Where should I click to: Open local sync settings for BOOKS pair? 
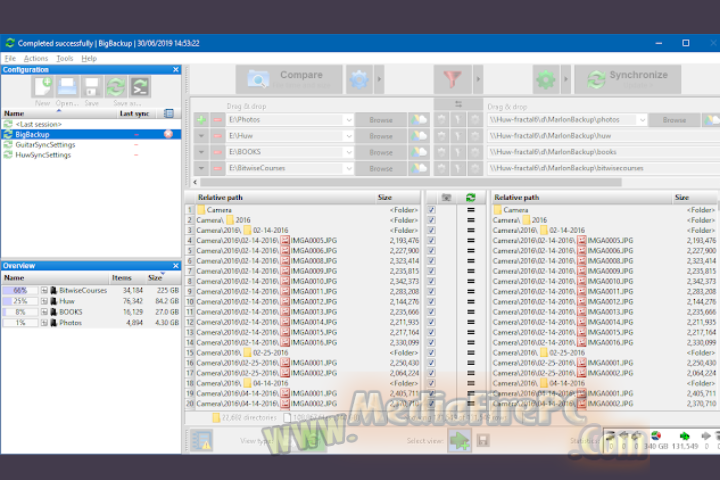click(x=475, y=152)
